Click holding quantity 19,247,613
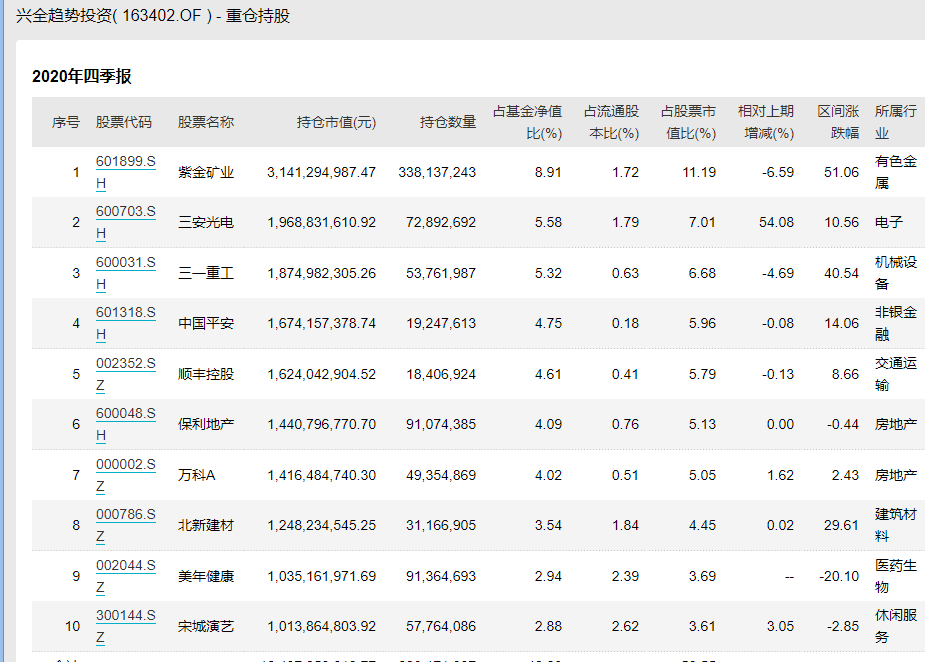Image resolution: width=925 pixels, height=662 pixels. (x=441, y=323)
